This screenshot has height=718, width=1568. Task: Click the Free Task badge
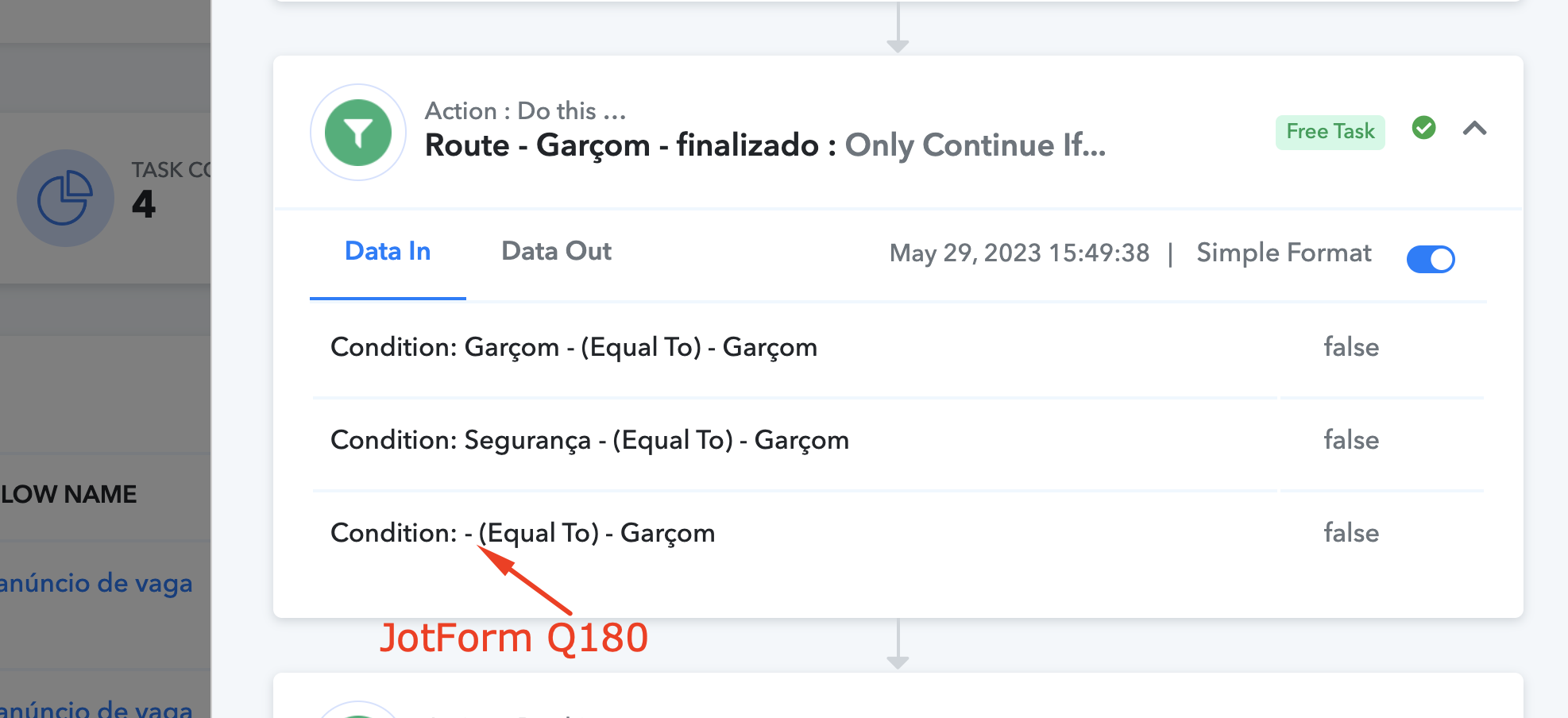[x=1330, y=132]
